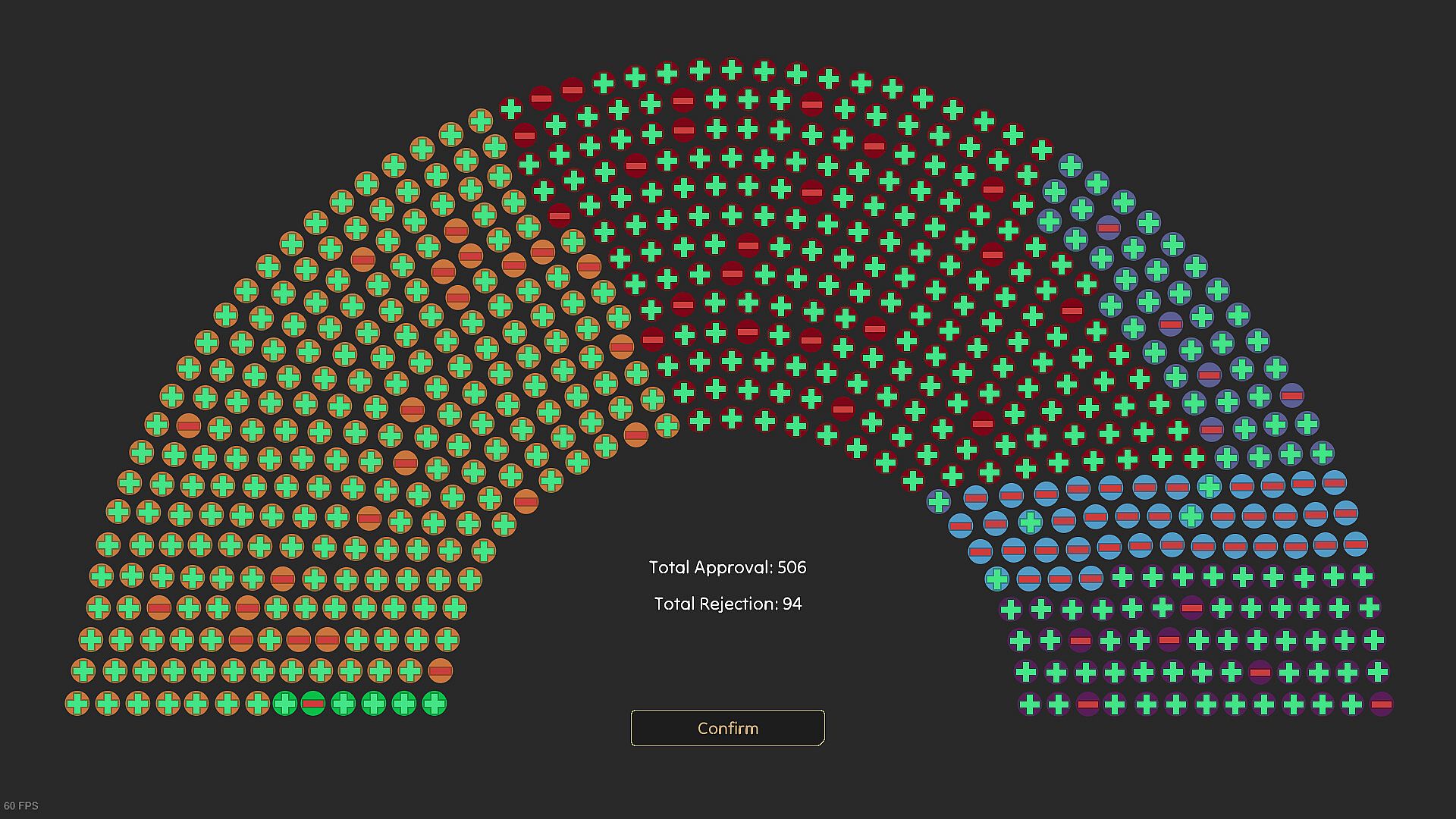Image resolution: width=1456 pixels, height=819 pixels.
Task: Click the Confirm button
Action: (727, 728)
